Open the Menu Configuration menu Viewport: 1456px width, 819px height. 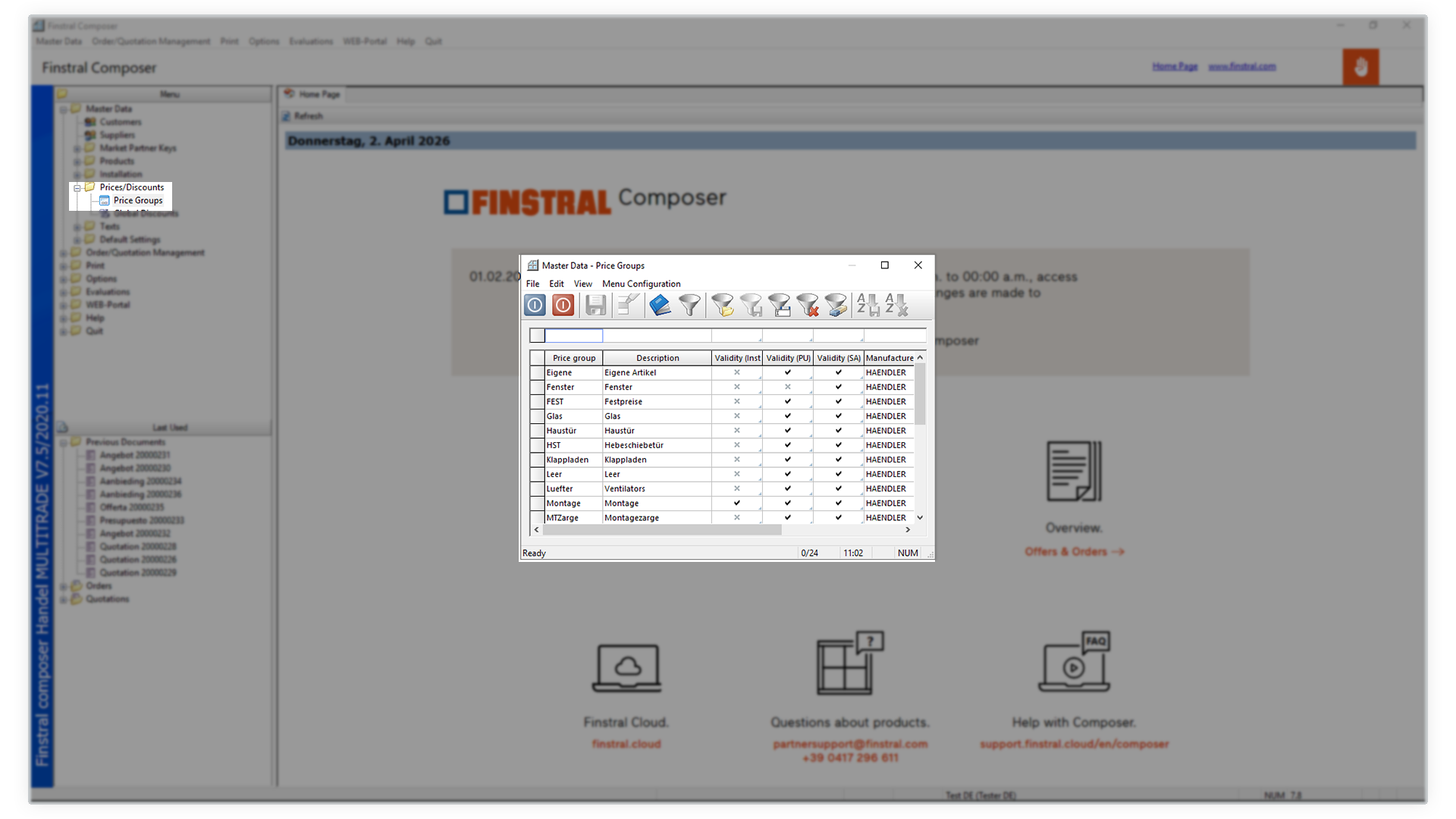pos(641,284)
